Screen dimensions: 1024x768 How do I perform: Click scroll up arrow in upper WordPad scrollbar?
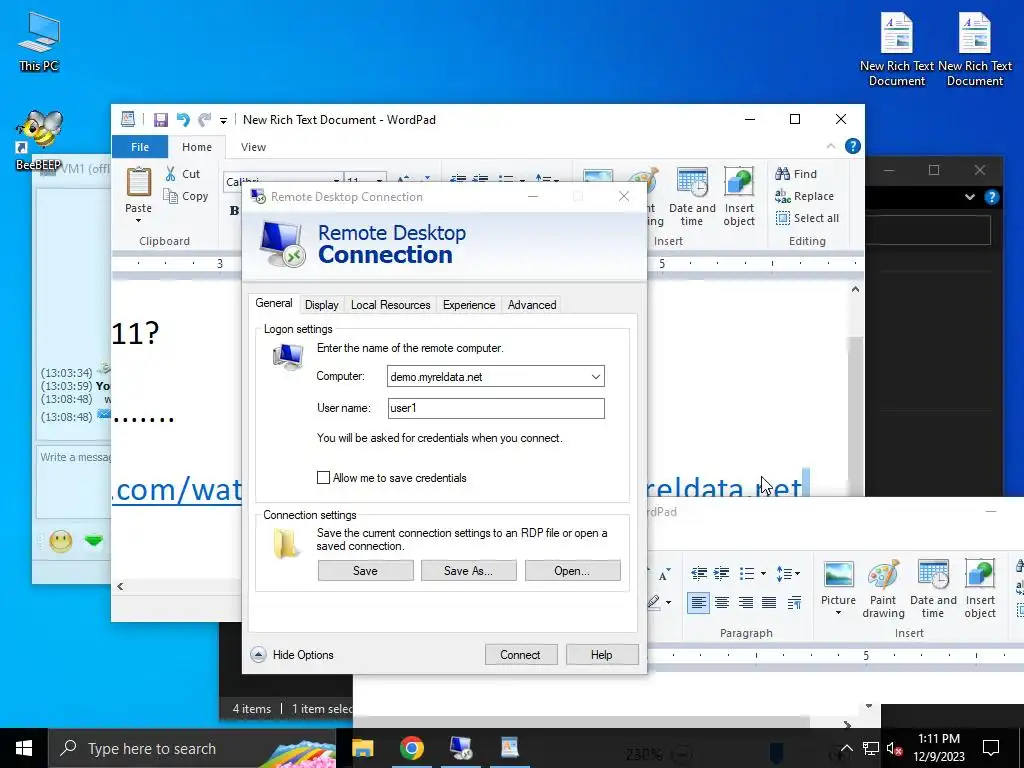[856, 289]
